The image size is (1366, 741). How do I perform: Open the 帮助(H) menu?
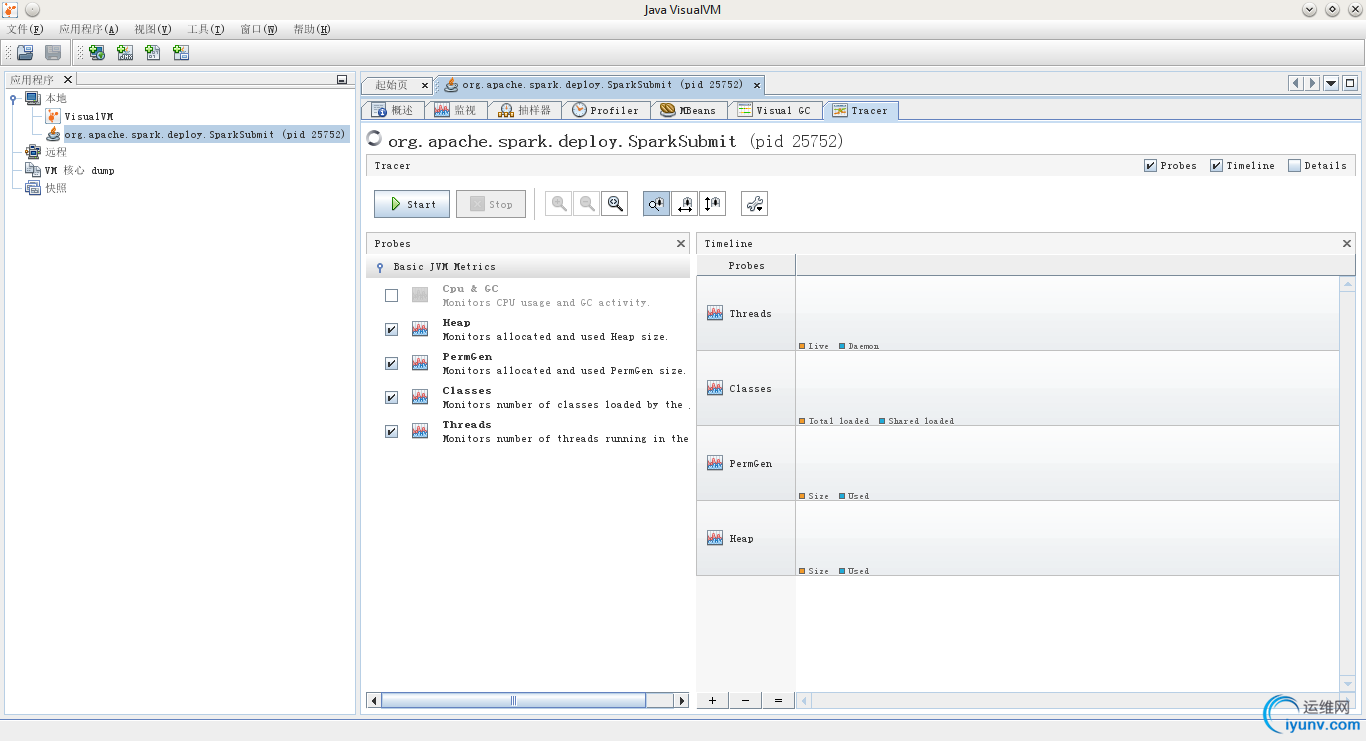coord(312,29)
